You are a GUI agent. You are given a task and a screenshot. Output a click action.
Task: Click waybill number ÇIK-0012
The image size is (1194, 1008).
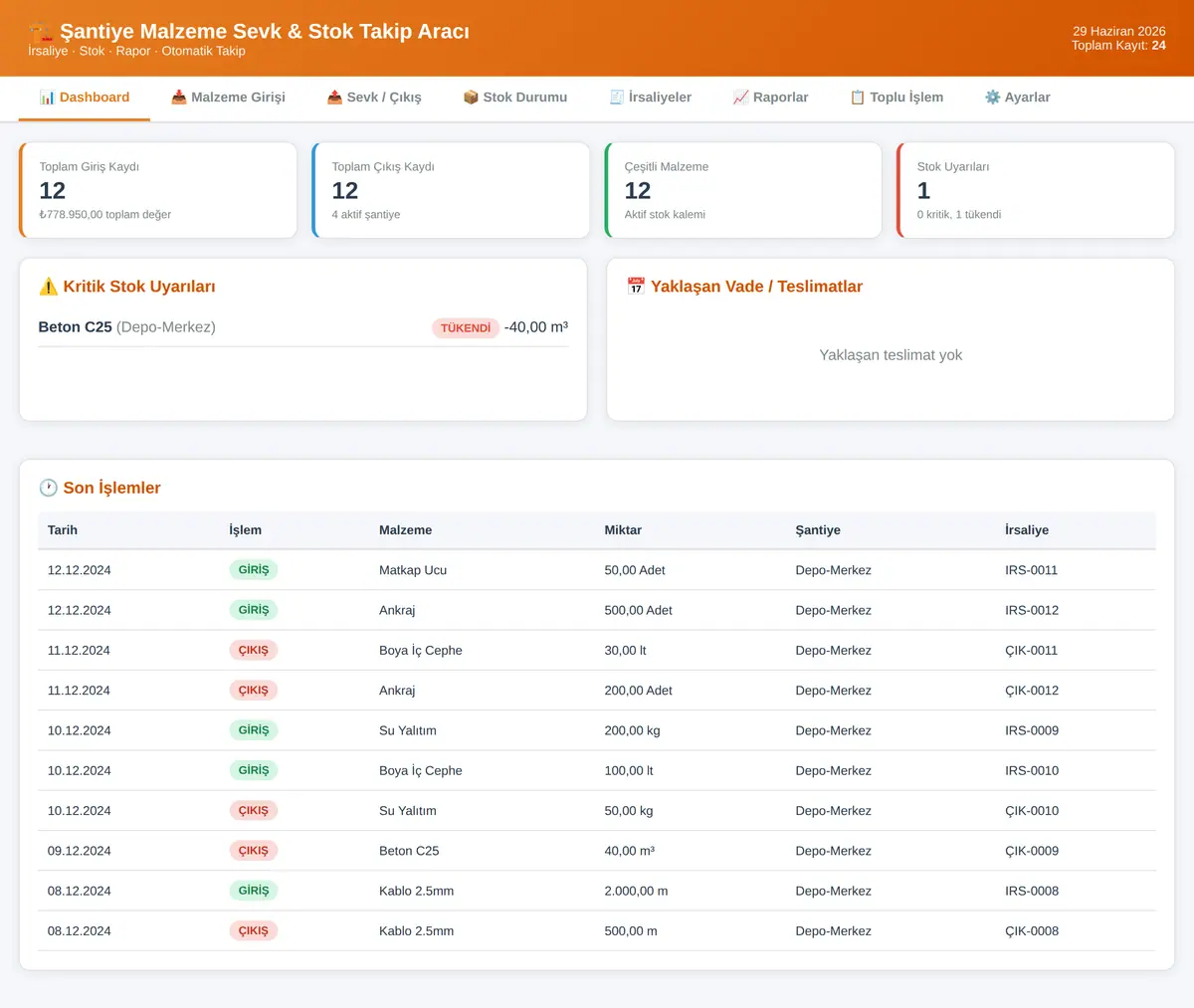click(1032, 691)
